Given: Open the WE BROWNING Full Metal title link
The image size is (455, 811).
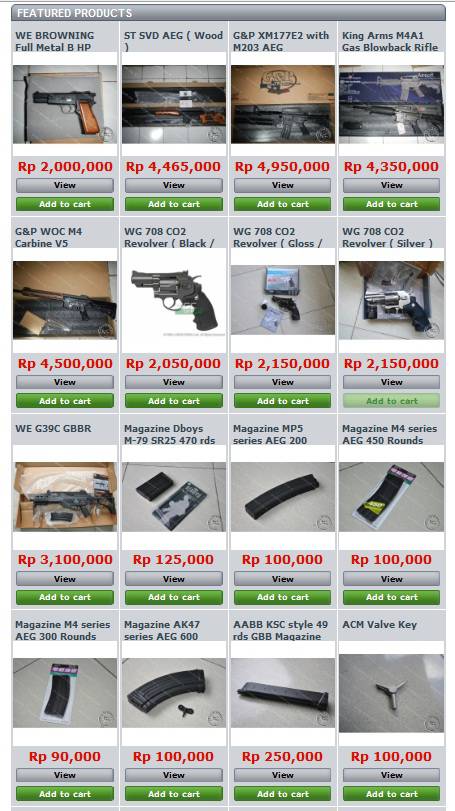Looking at the screenshot, I should click(54, 41).
